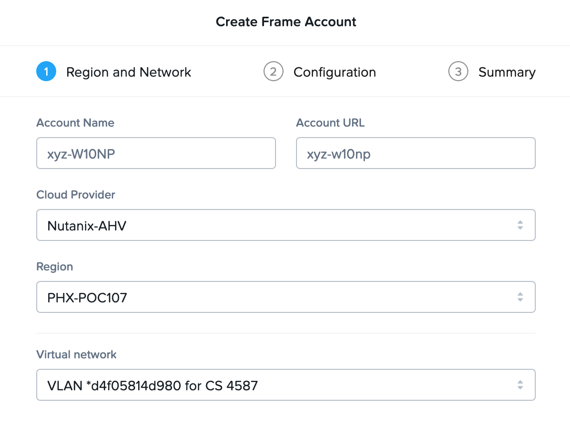The width and height of the screenshot is (570, 429).
Task: Click the up-down arrows on Cloud Provider select
Action: (520, 225)
